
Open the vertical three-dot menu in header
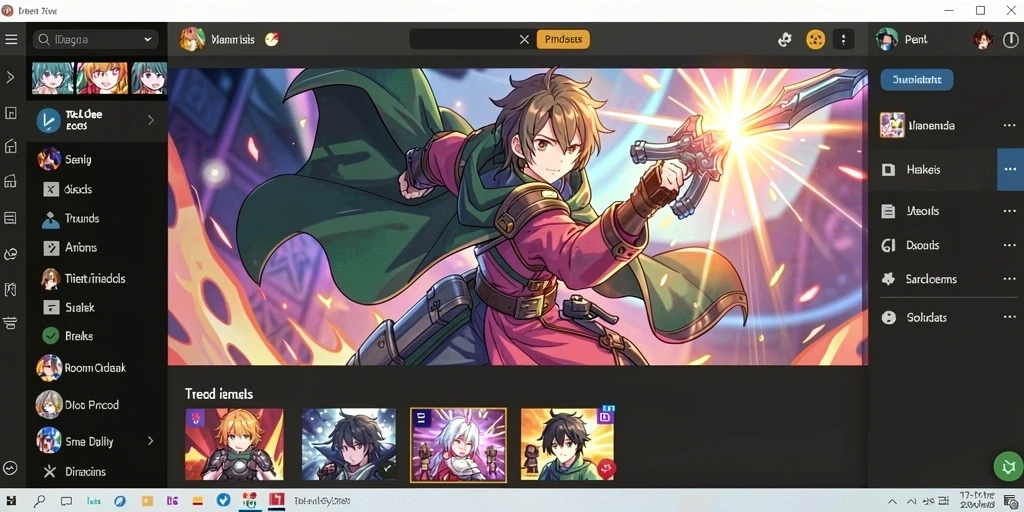(x=844, y=40)
